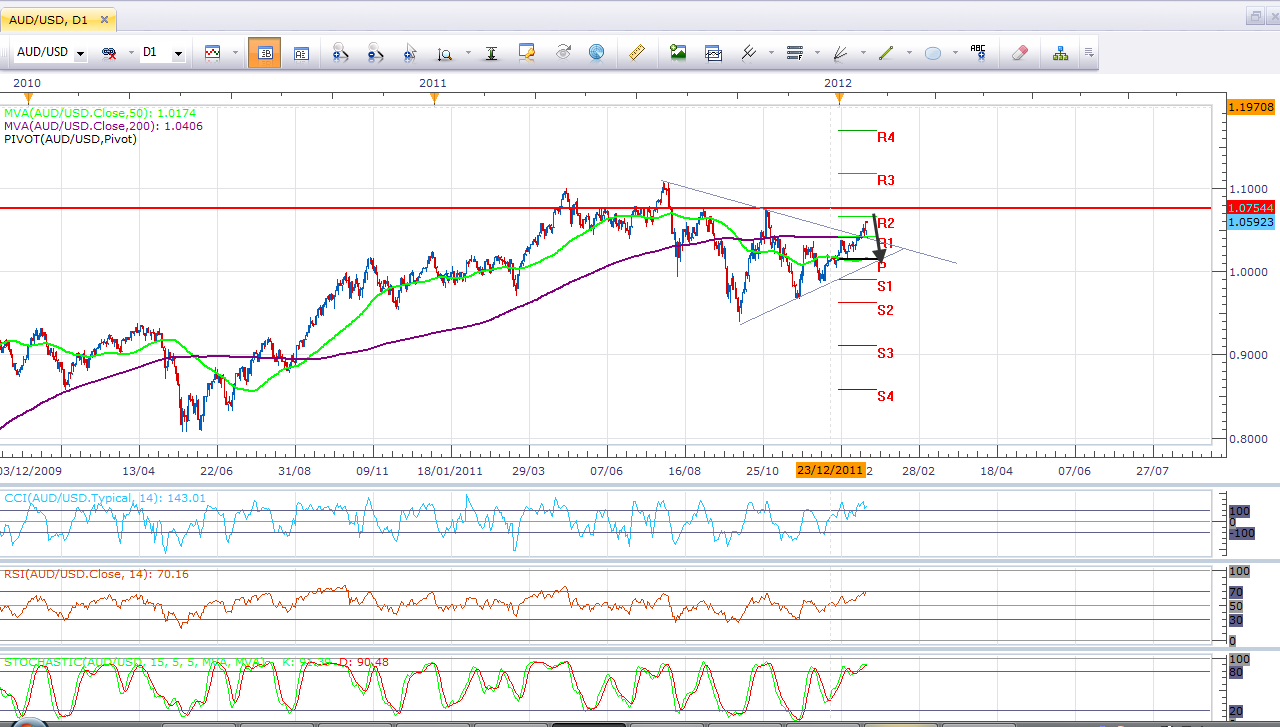Select the green trend line tool
The height and width of the screenshot is (727, 1280).
886,53
